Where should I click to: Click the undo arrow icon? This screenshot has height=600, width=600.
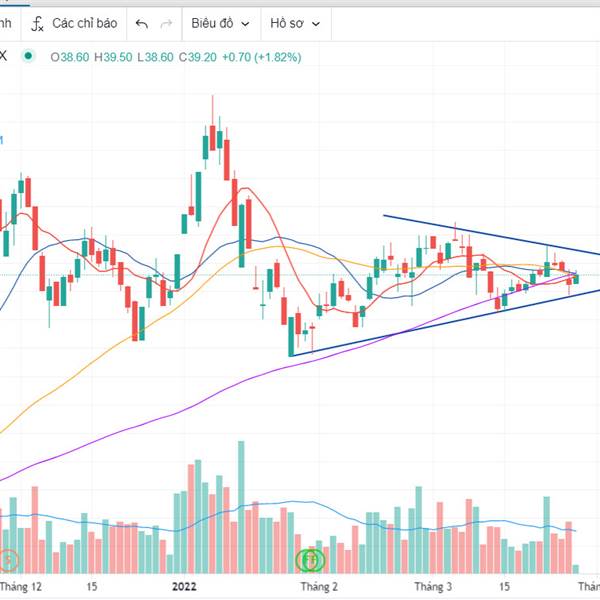coord(142,24)
